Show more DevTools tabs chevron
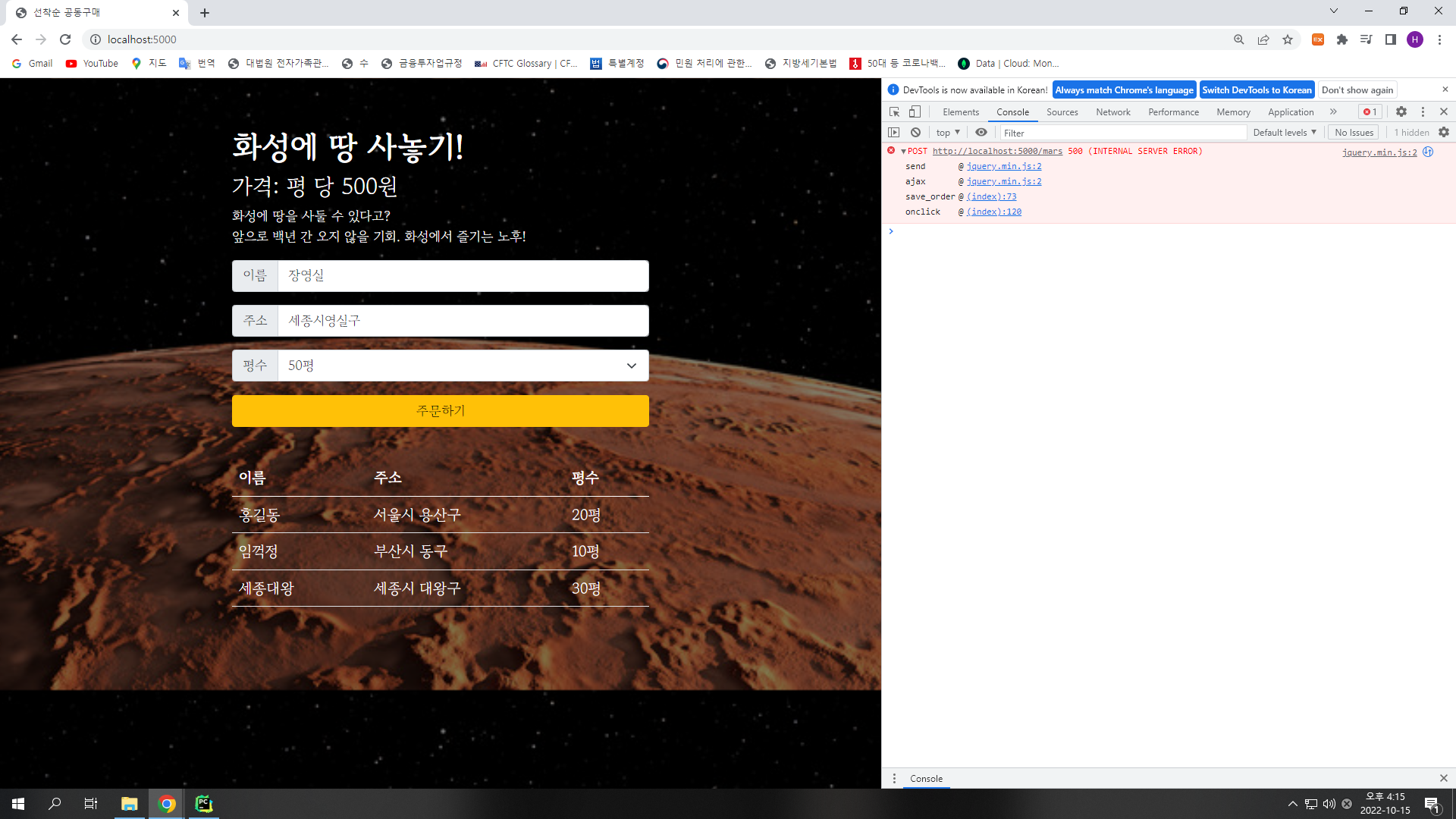This screenshot has height=819, width=1456. tap(1333, 111)
